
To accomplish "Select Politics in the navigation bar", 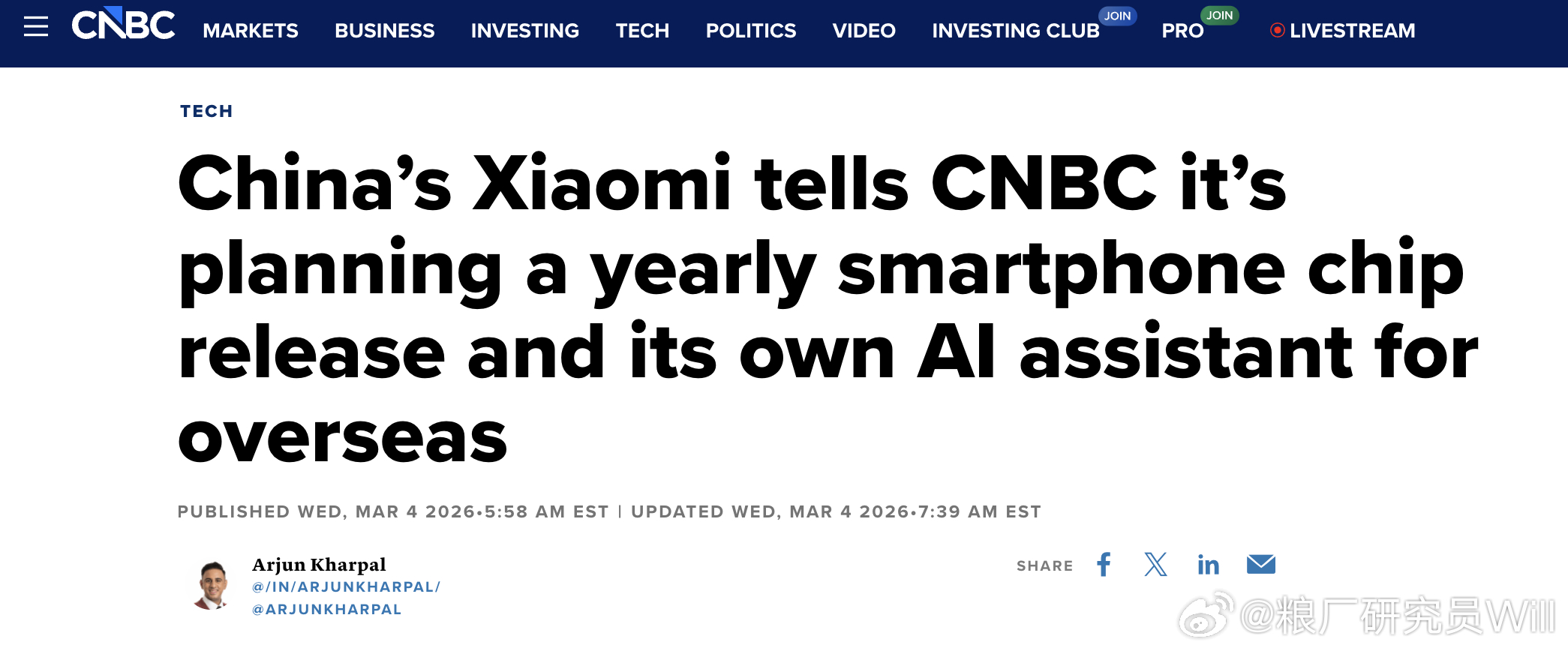I will 750,31.
